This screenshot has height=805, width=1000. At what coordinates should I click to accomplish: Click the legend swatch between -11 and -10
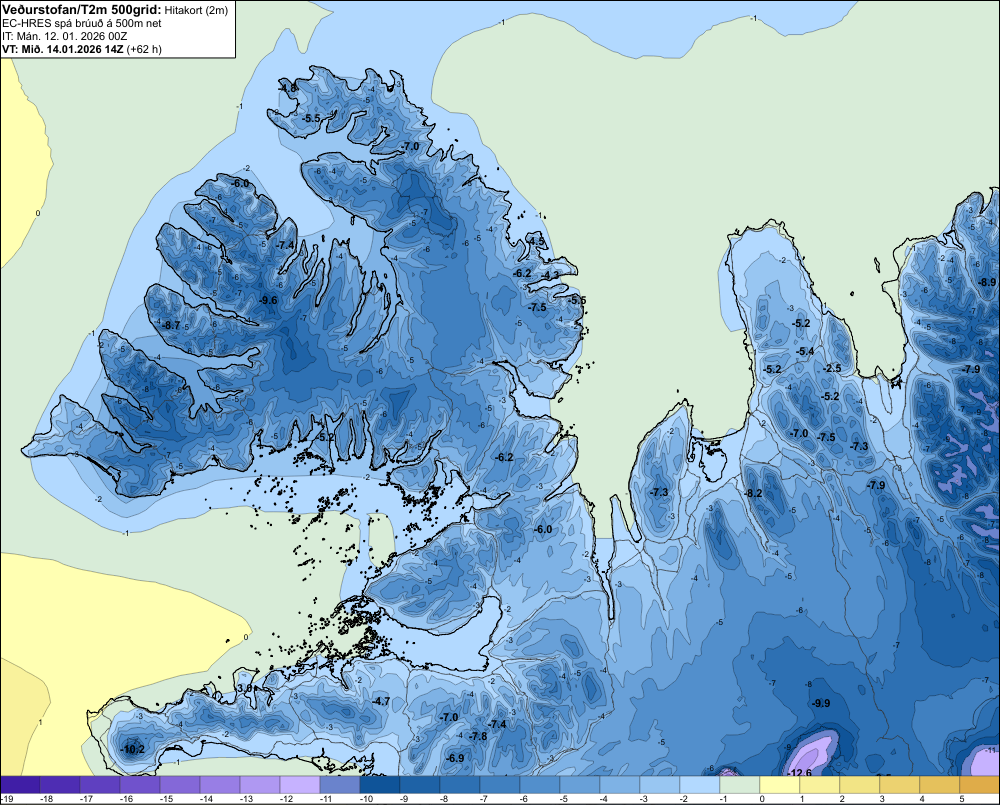point(340,784)
